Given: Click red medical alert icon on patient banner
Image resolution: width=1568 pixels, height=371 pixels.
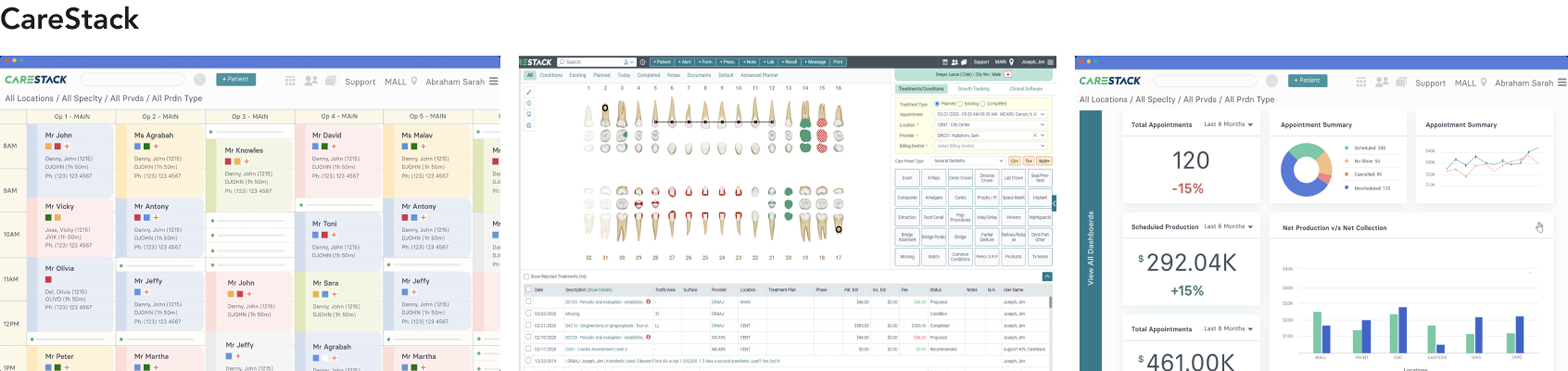Looking at the screenshot, I should point(1008,74).
